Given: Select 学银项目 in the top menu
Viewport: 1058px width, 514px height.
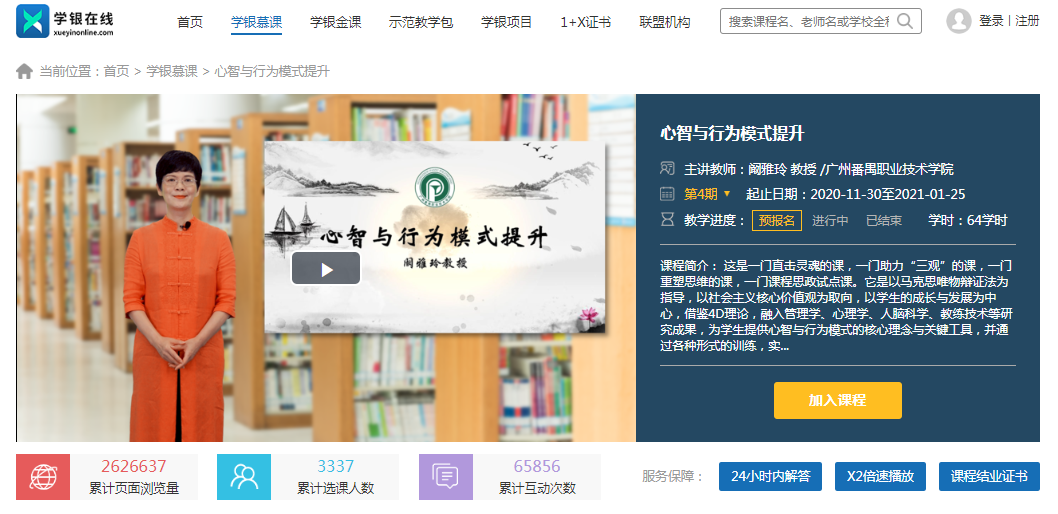Looking at the screenshot, I should (506, 22).
